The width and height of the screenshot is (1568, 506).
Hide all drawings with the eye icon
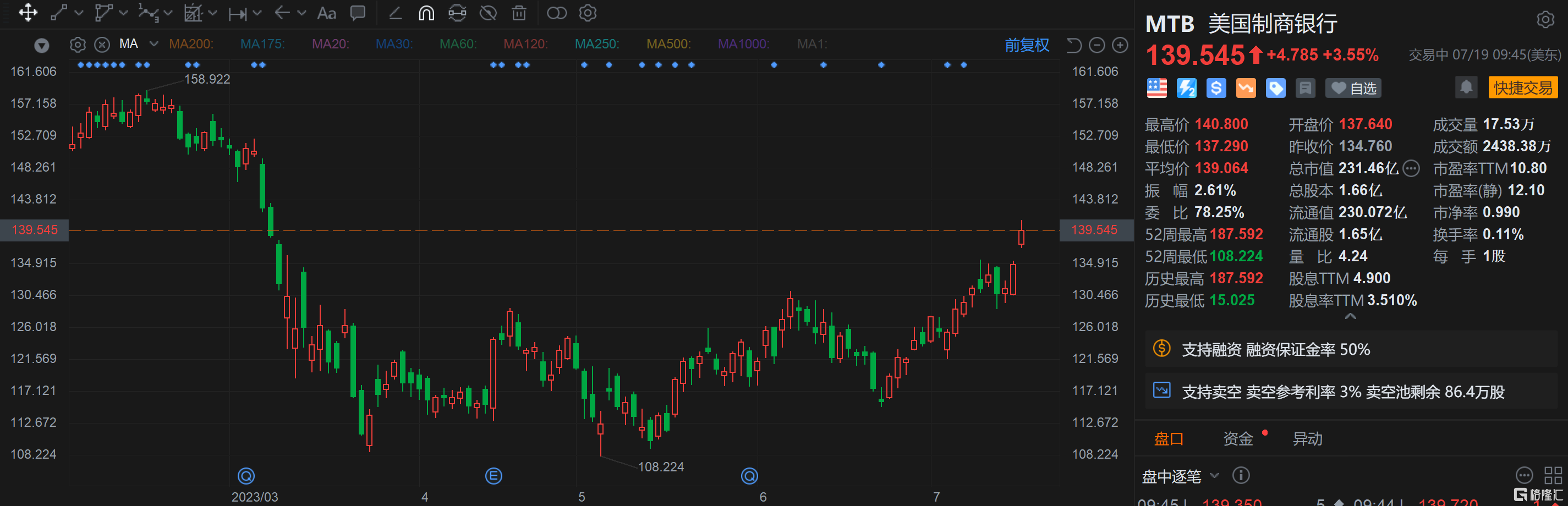488,13
